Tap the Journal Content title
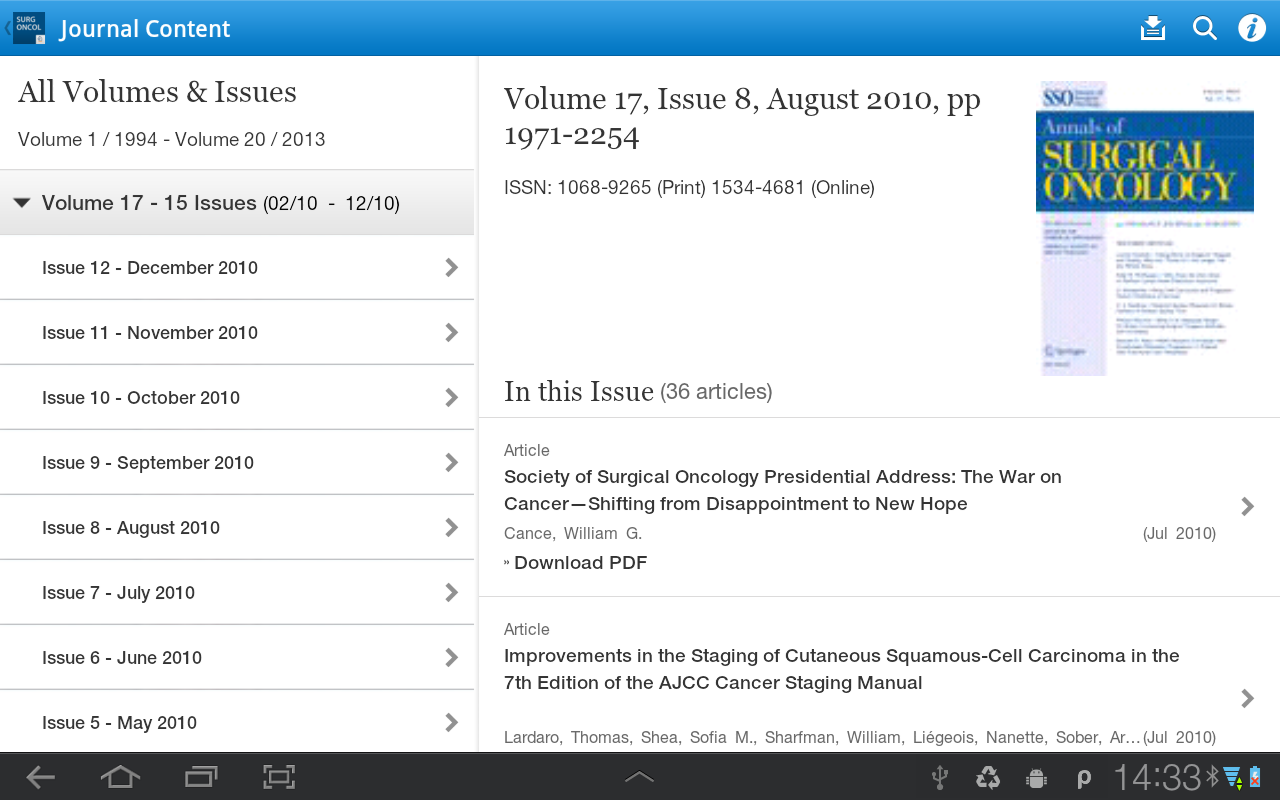The width and height of the screenshot is (1280, 800). tap(145, 29)
